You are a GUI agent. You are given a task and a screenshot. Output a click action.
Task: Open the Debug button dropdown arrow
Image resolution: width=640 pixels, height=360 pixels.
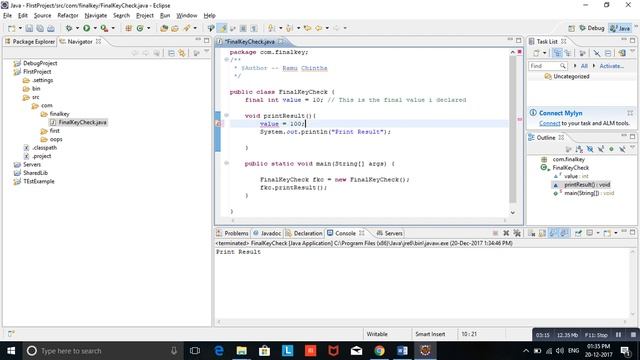coord(77,28)
